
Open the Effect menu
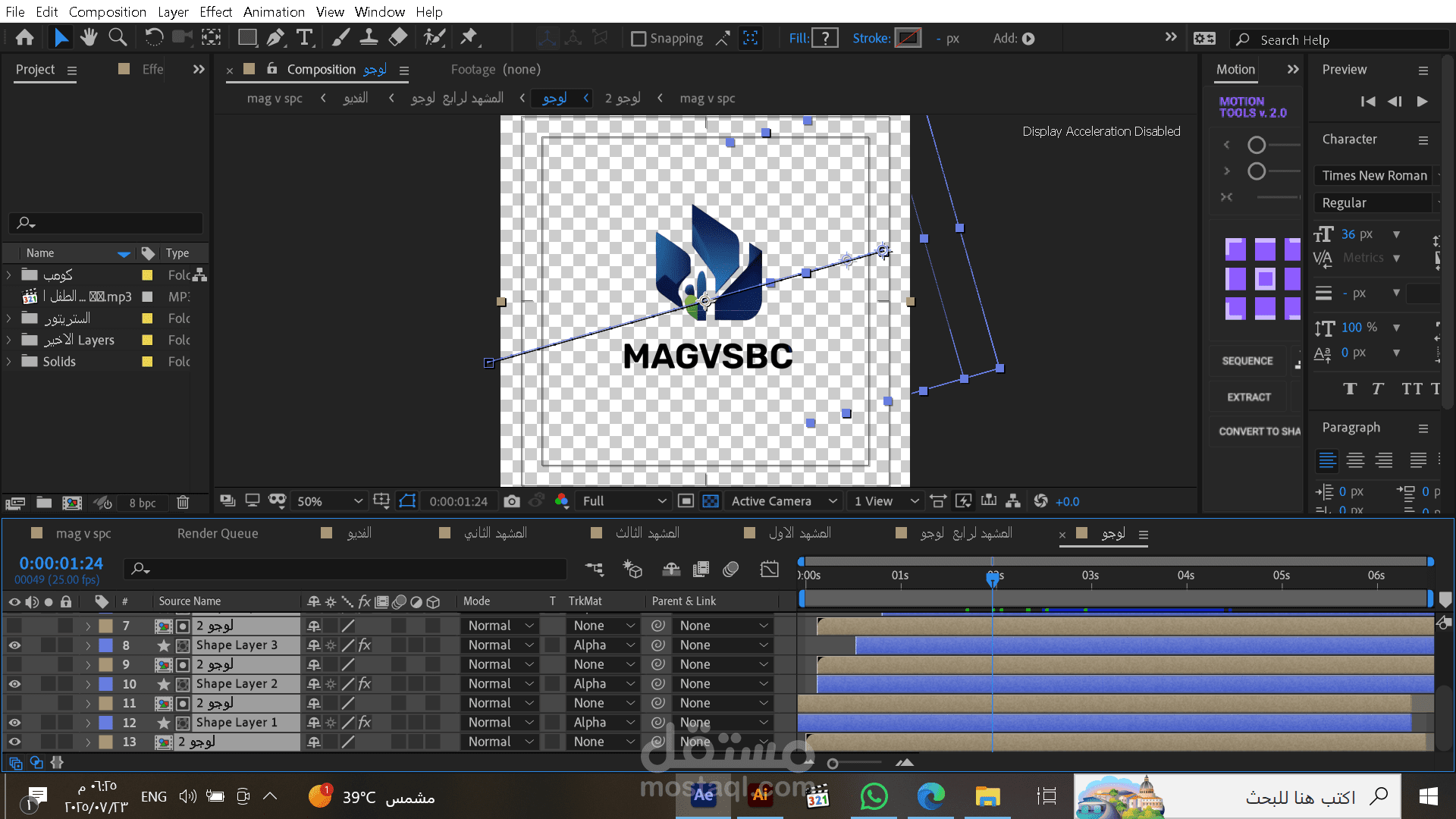click(216, 12)
